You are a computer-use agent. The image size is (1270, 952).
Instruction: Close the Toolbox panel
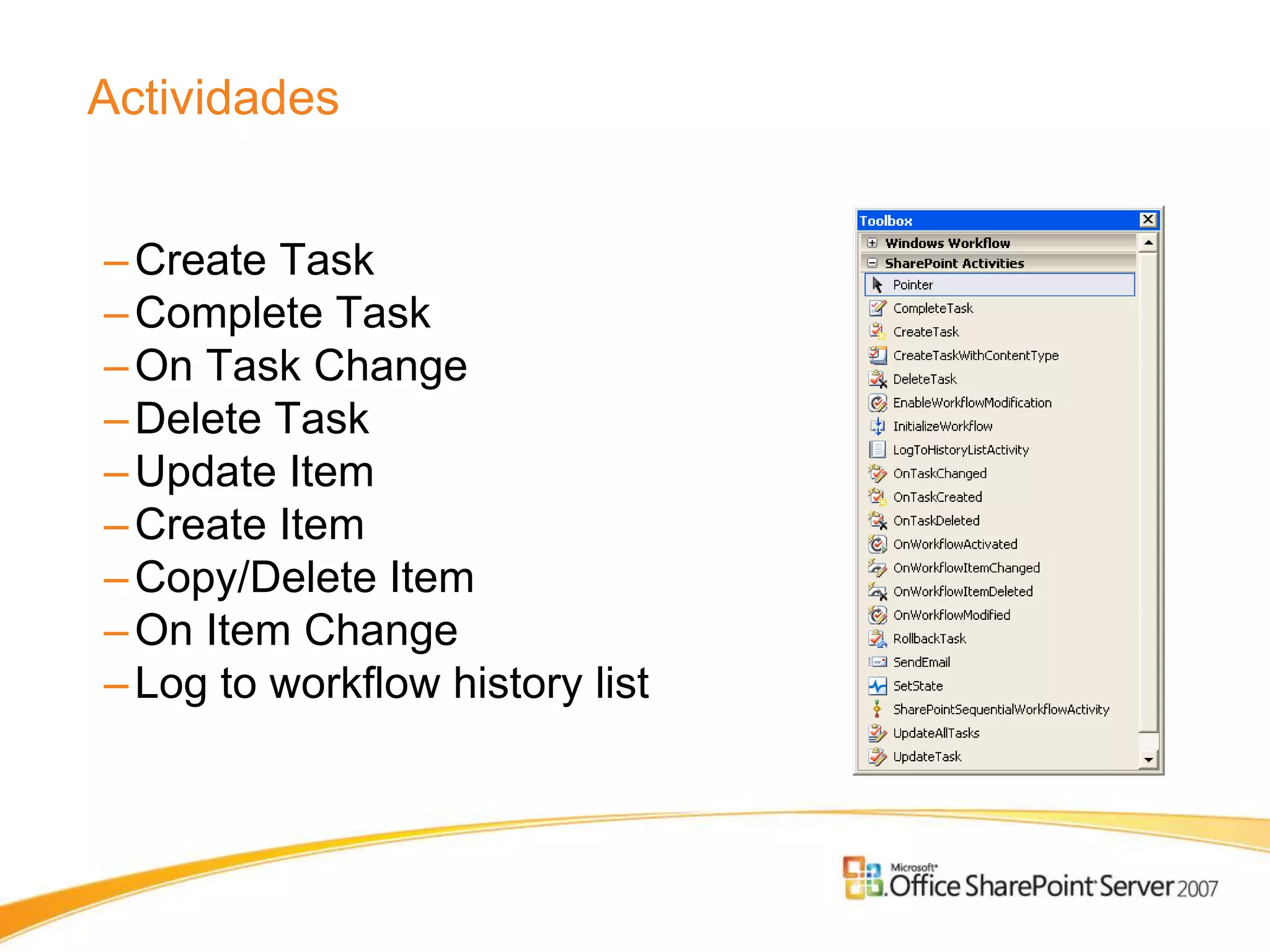point(1148,219)
